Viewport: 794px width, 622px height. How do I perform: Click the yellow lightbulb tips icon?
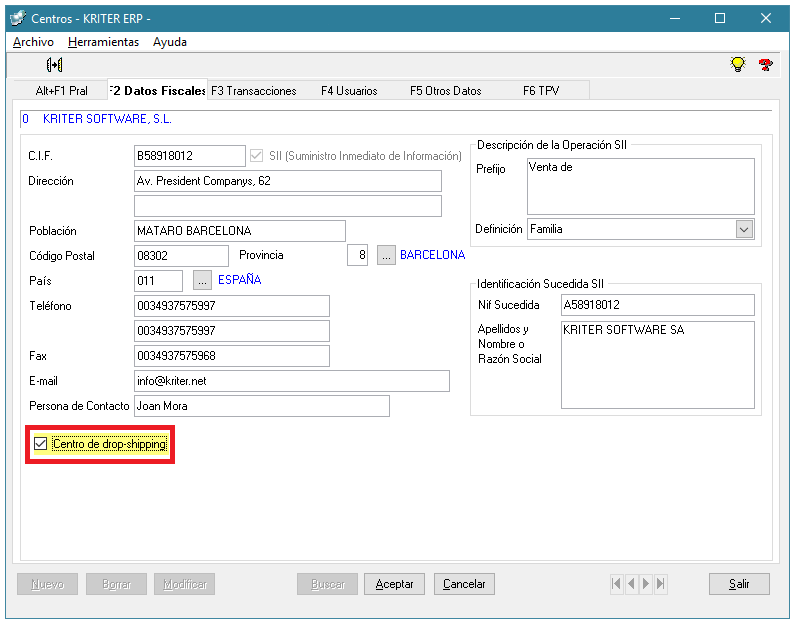click(738, 64)
